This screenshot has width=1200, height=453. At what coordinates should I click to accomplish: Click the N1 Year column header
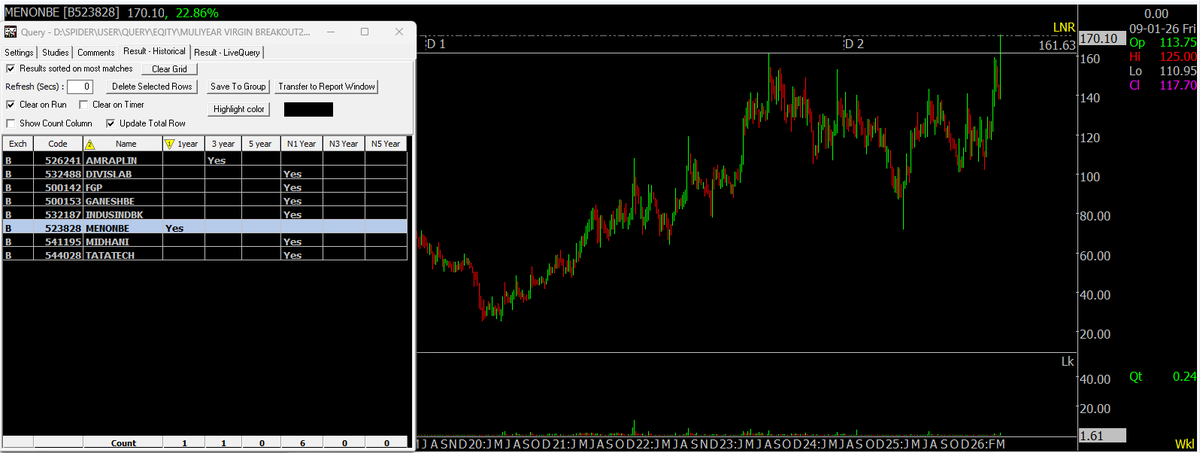click(x=300, y=144)
